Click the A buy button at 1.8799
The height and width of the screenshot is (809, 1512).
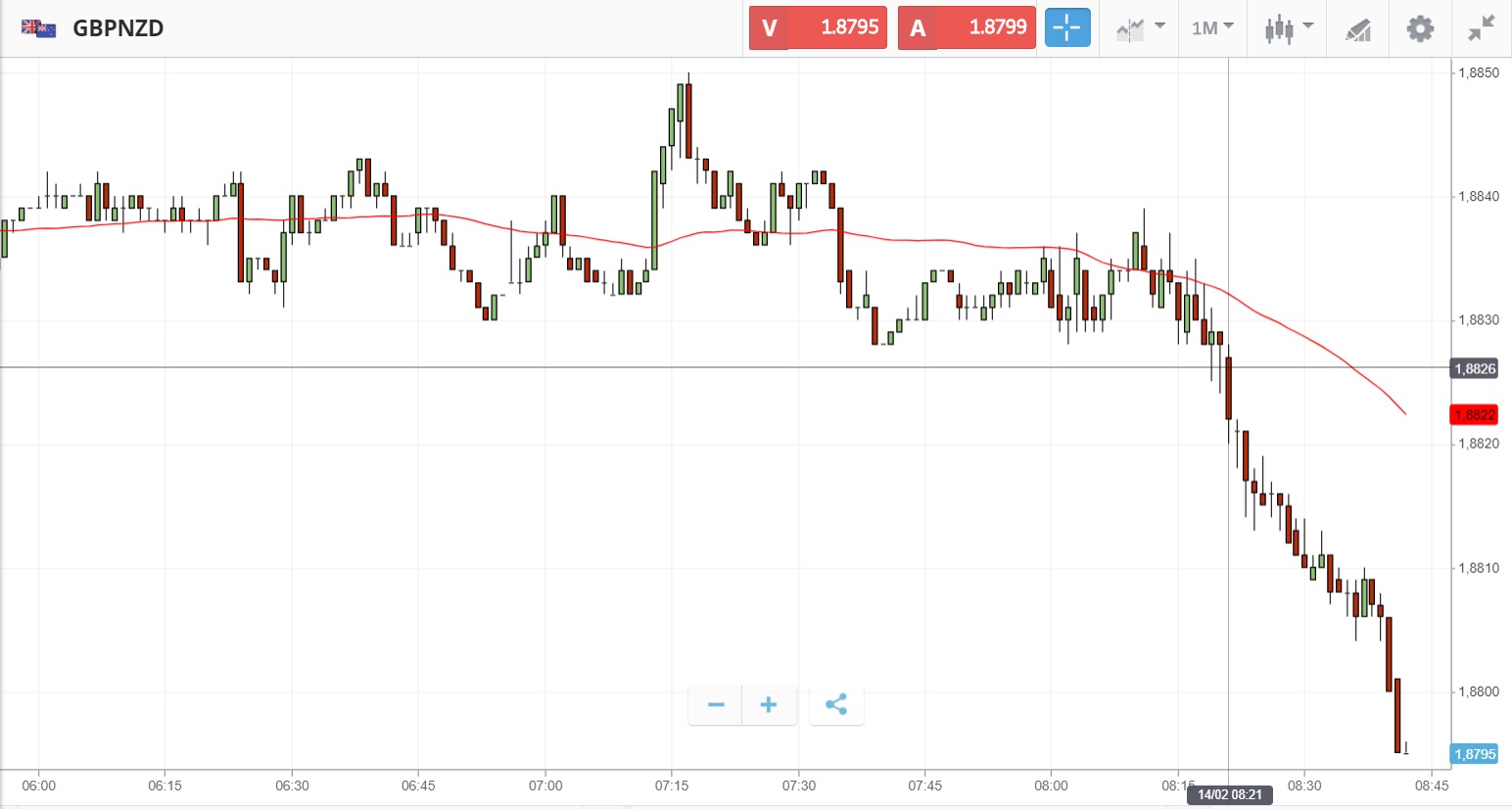tap(967, 27)
